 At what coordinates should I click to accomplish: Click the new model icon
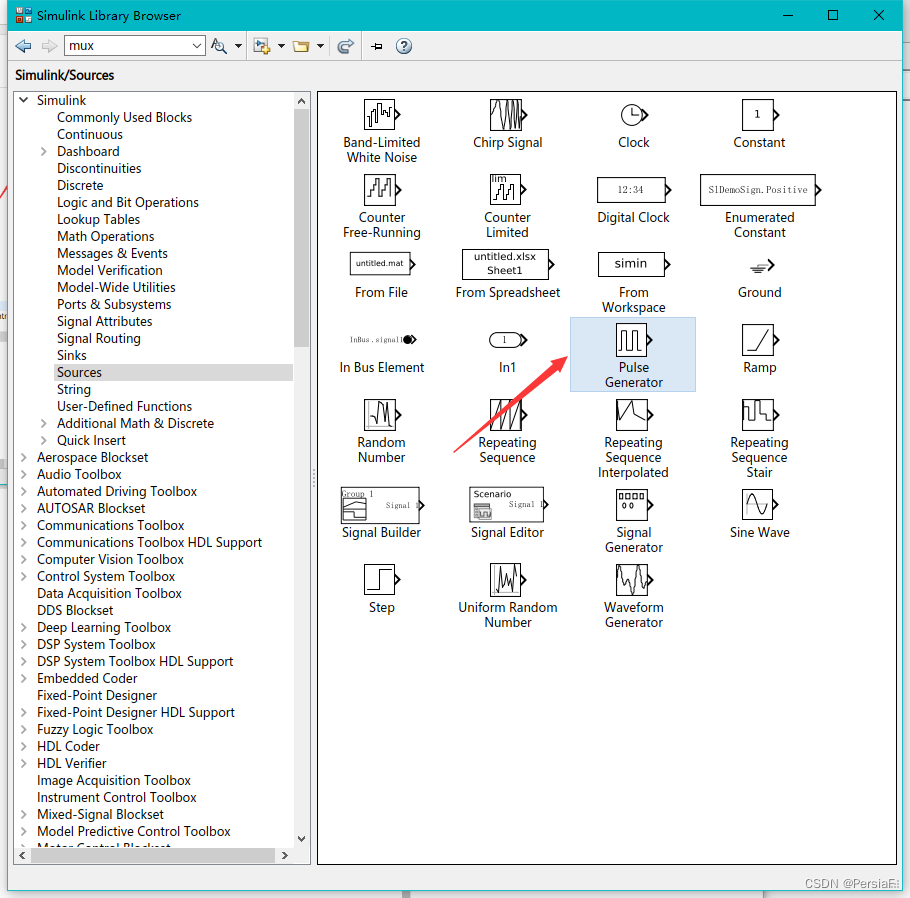tap(262, 46)
